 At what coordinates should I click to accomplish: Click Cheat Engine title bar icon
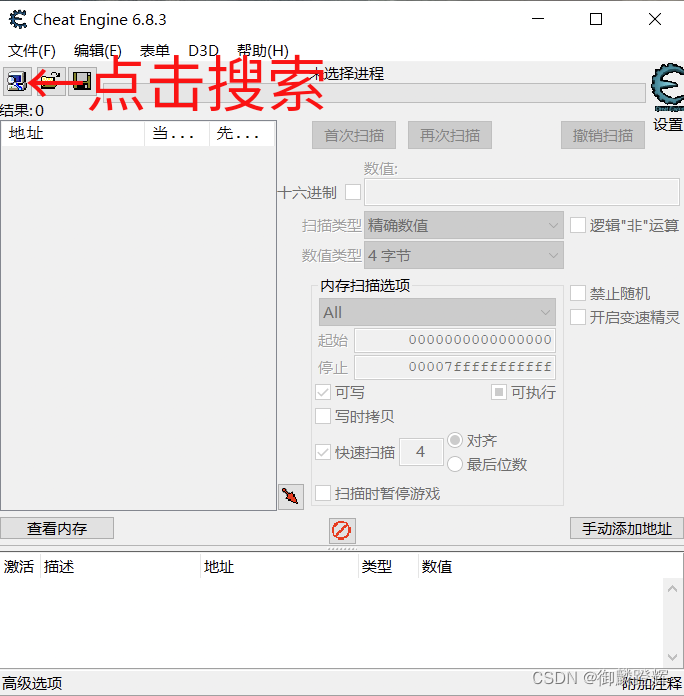pyautogui.click(x=18, y=20)
